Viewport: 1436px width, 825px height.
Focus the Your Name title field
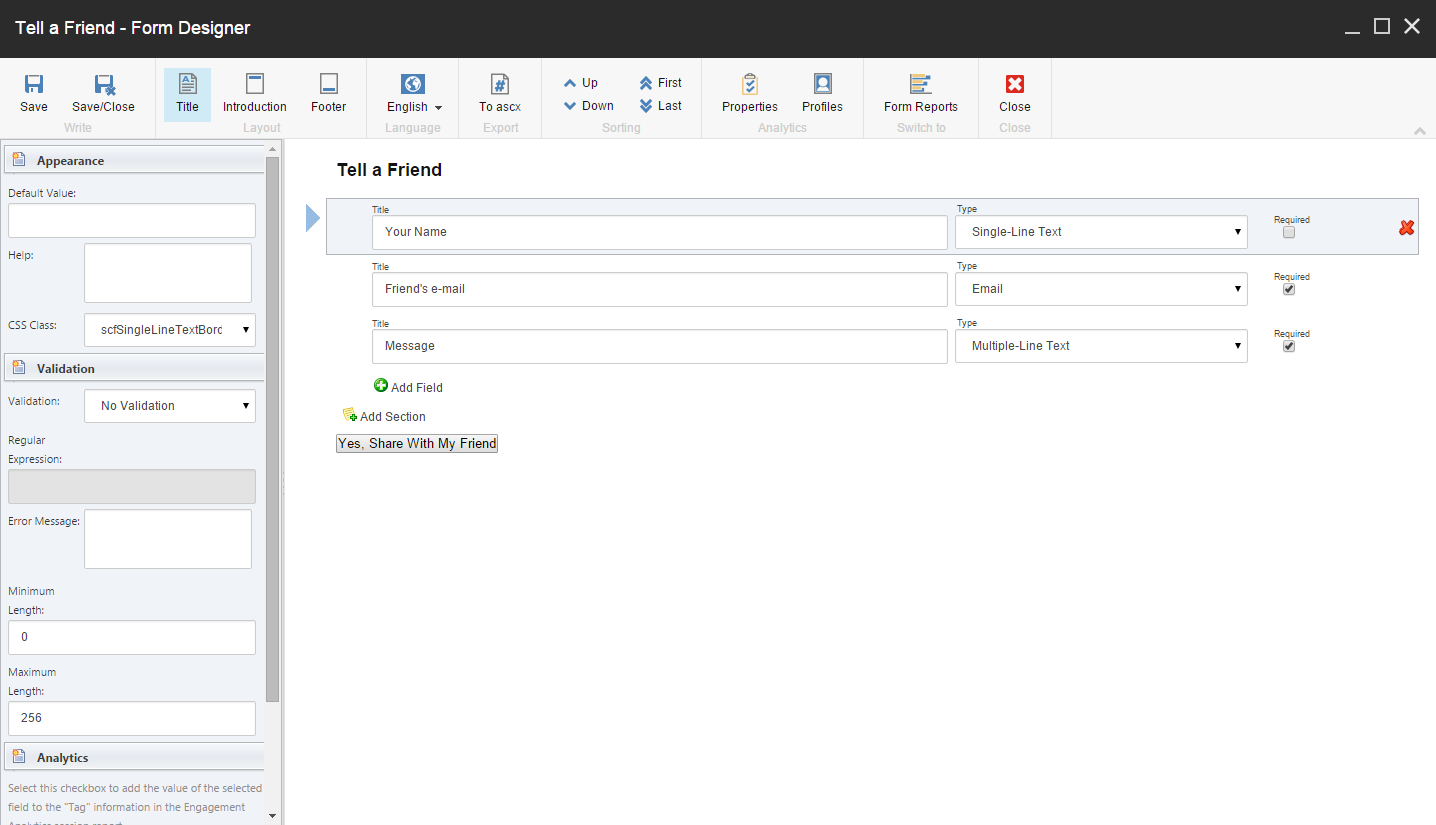point(659,232)
